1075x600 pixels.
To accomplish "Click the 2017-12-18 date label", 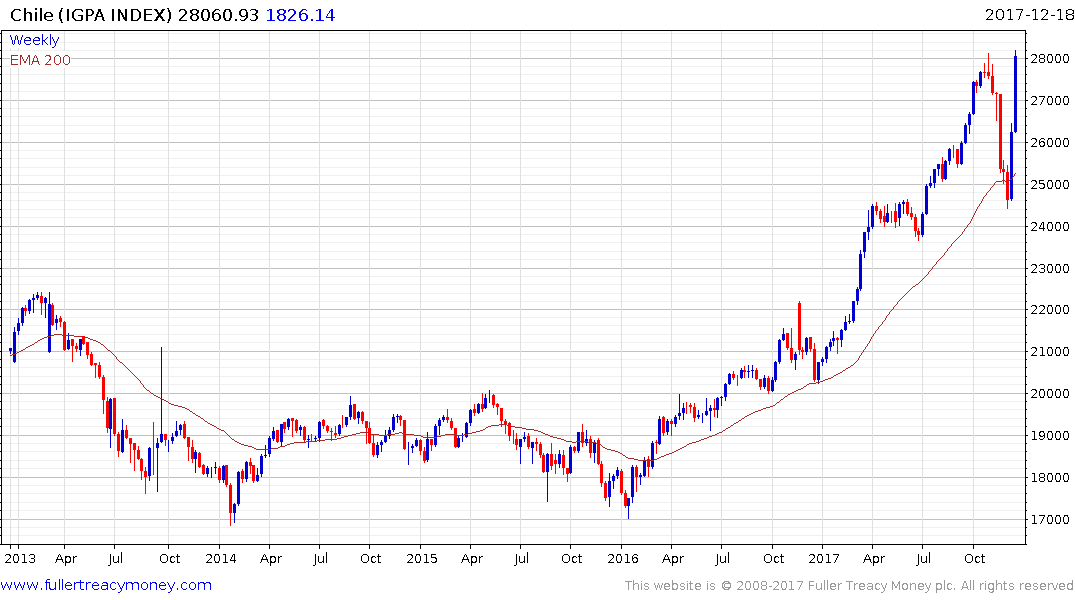I will [1029, 14].
